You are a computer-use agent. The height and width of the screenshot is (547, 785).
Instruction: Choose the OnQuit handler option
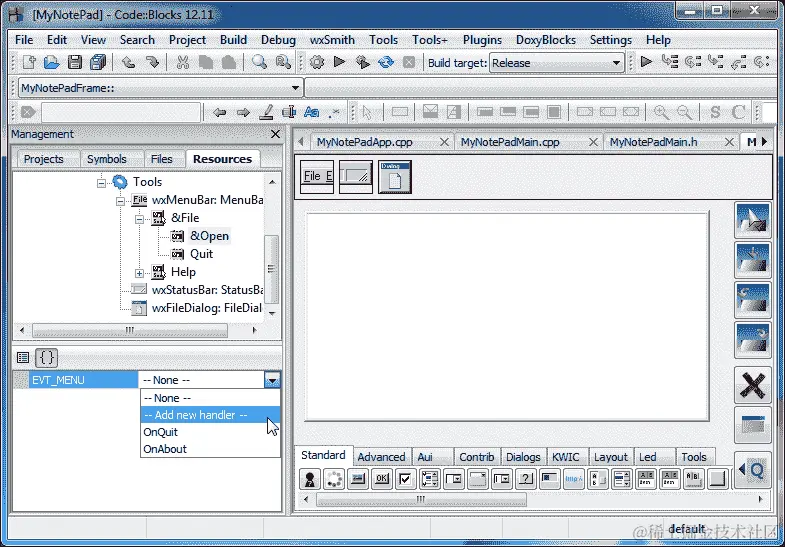click(210, 432)
